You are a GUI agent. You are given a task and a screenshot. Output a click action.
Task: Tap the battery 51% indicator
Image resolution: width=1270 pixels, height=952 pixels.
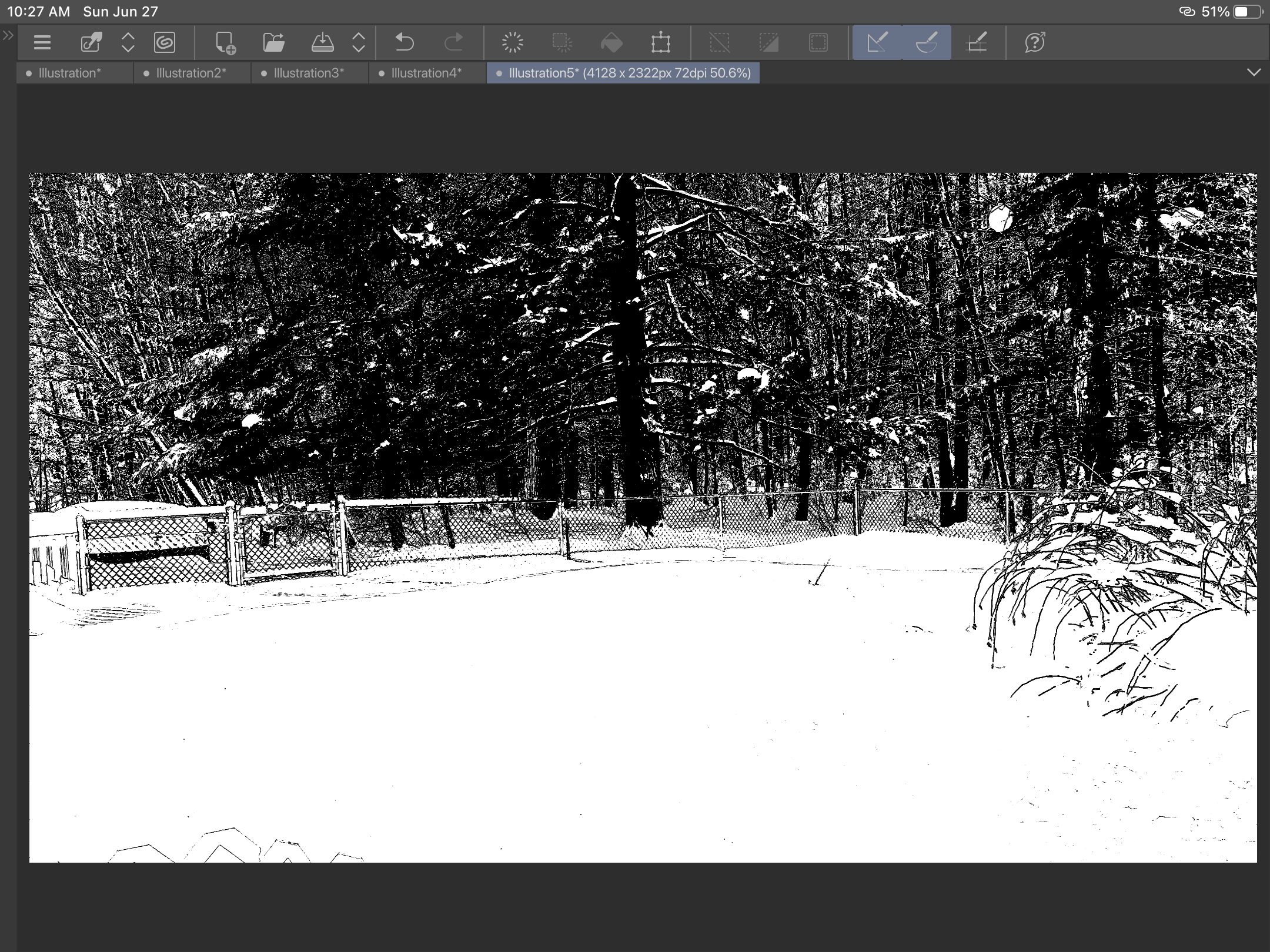[x=1232, y=12]
